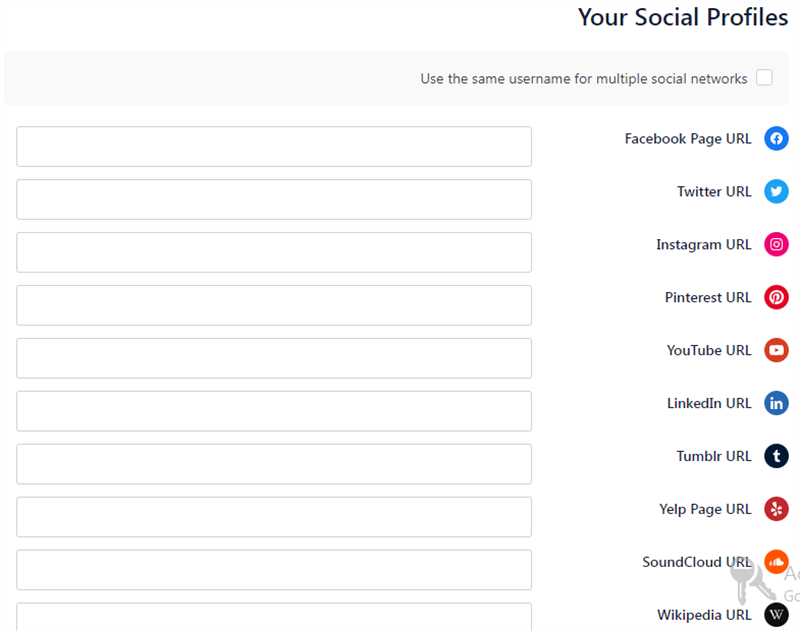Click the Twitter bird icon
800x631 pixels.
[776, 191]
